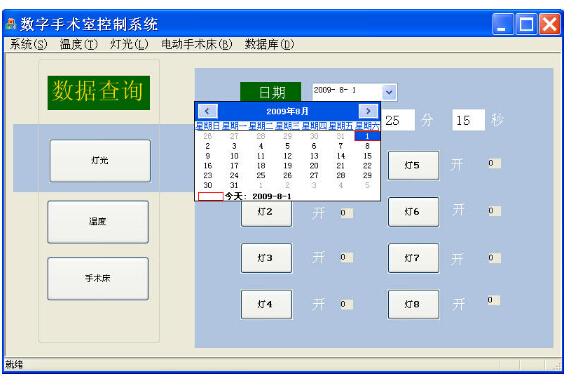Open the 温度(T) menu
The width and height of the screenshot is (566, 385).
(78, 44)
